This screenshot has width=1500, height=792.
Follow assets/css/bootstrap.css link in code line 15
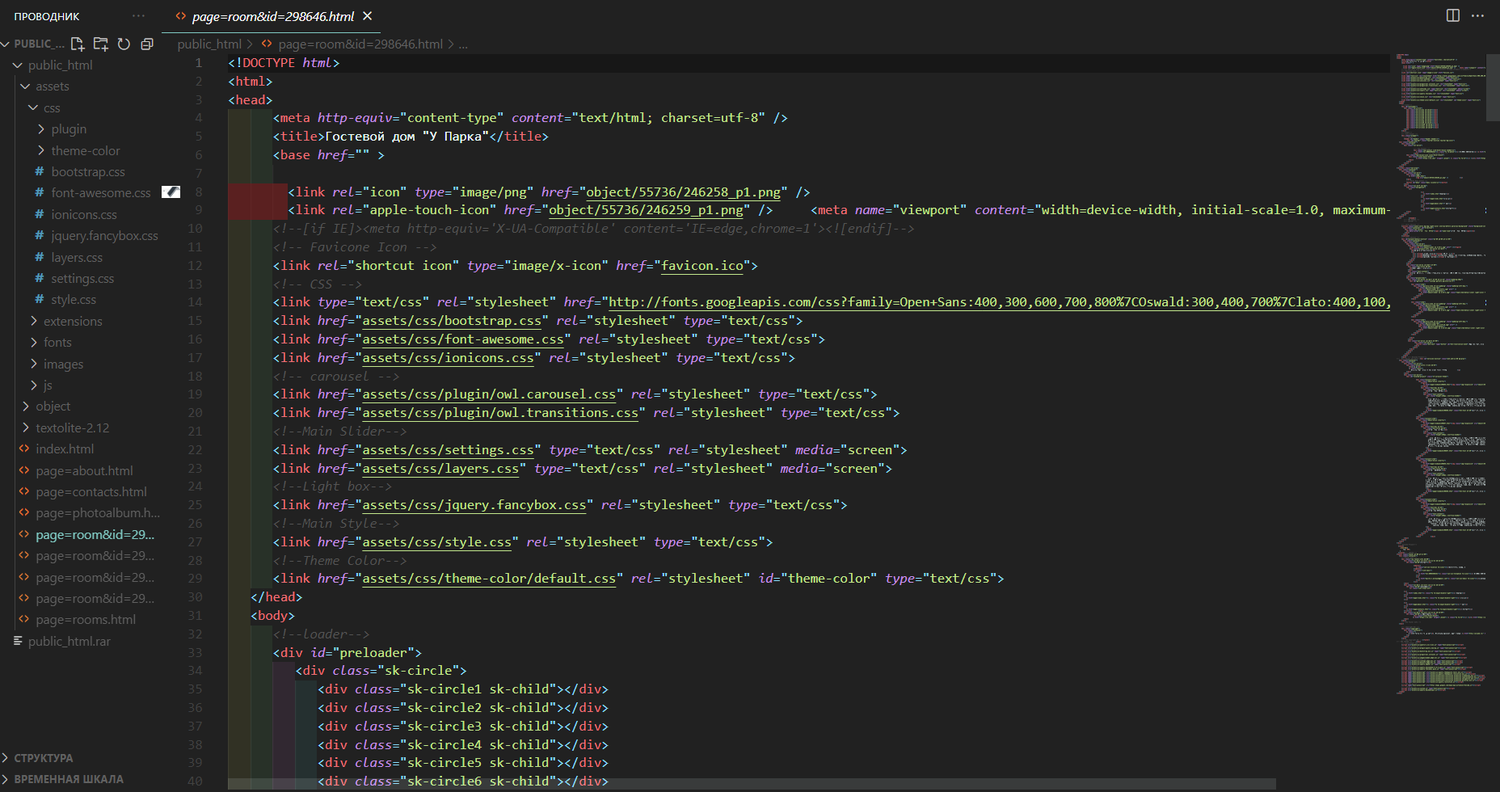[x=451, y=321]
